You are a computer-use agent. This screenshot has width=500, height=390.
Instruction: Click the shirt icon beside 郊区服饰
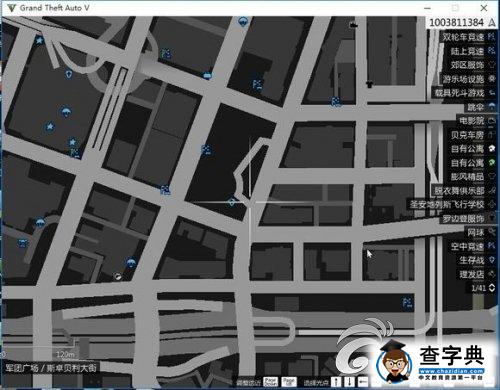(492, 65)
